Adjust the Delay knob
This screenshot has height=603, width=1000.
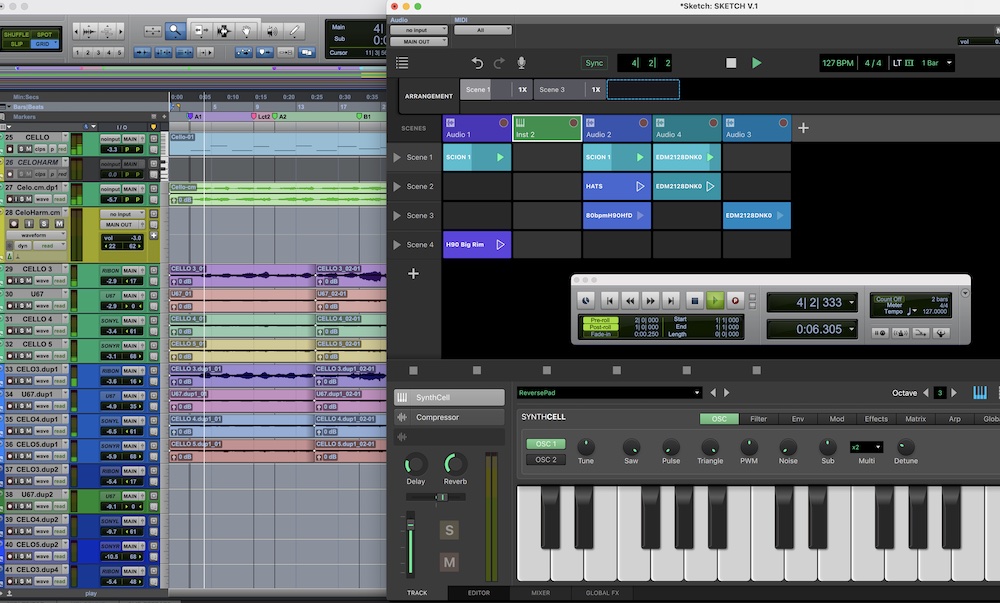[x=415, y=464]
